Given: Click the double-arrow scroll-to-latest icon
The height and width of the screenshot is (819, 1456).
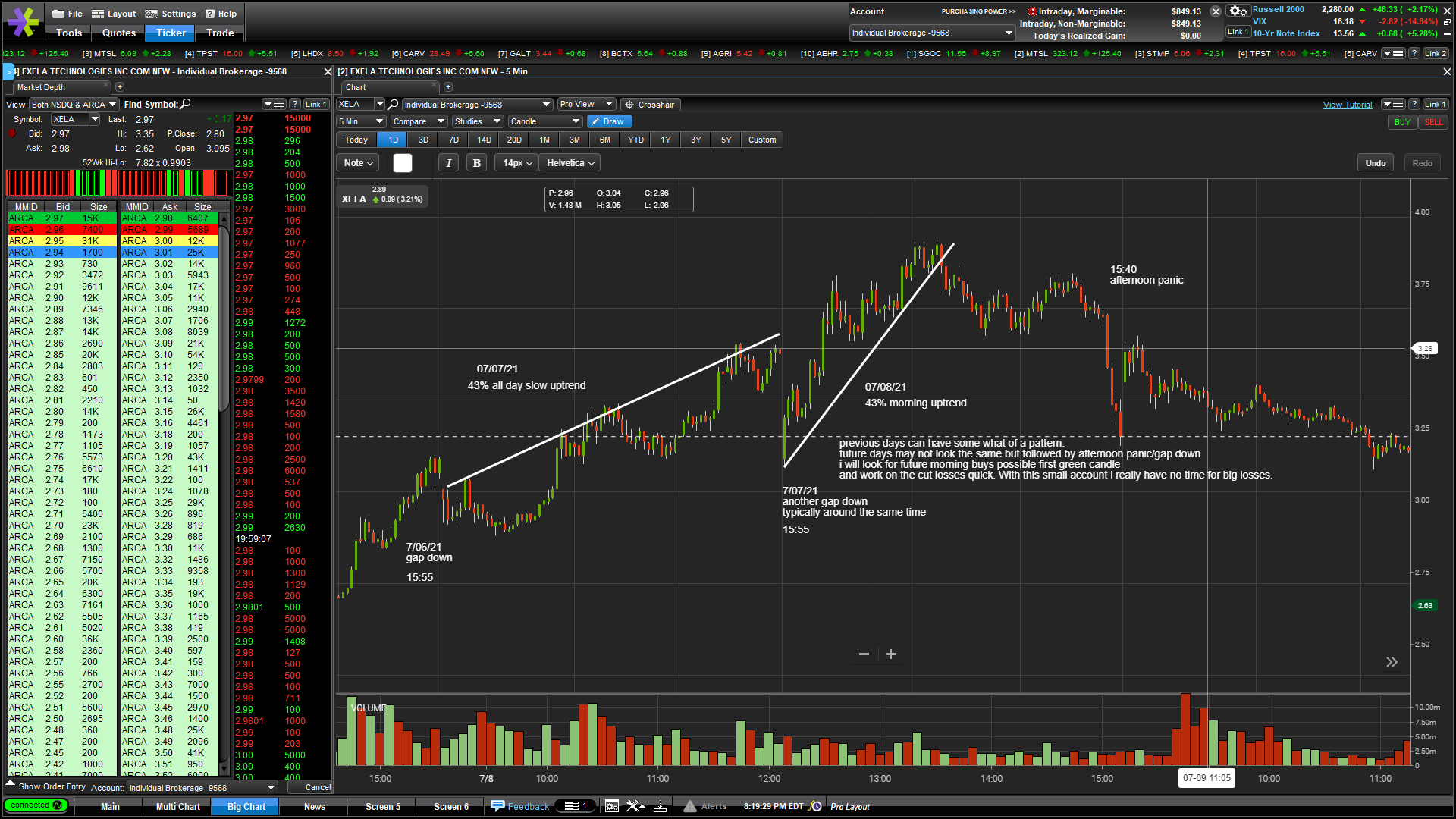Looking at the screenshot, I should (1392, 662).
